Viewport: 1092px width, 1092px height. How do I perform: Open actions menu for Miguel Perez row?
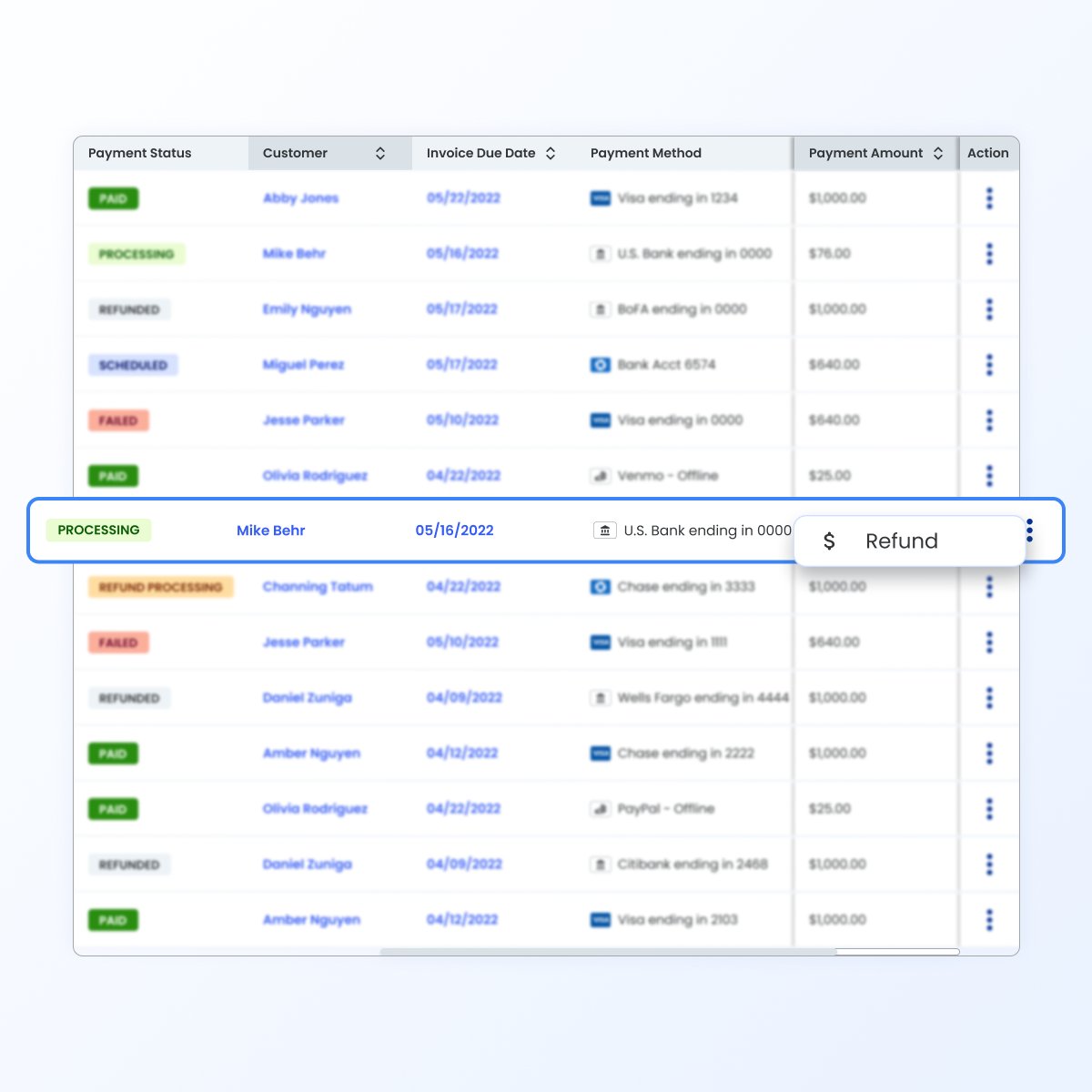[x=989, y=365]
